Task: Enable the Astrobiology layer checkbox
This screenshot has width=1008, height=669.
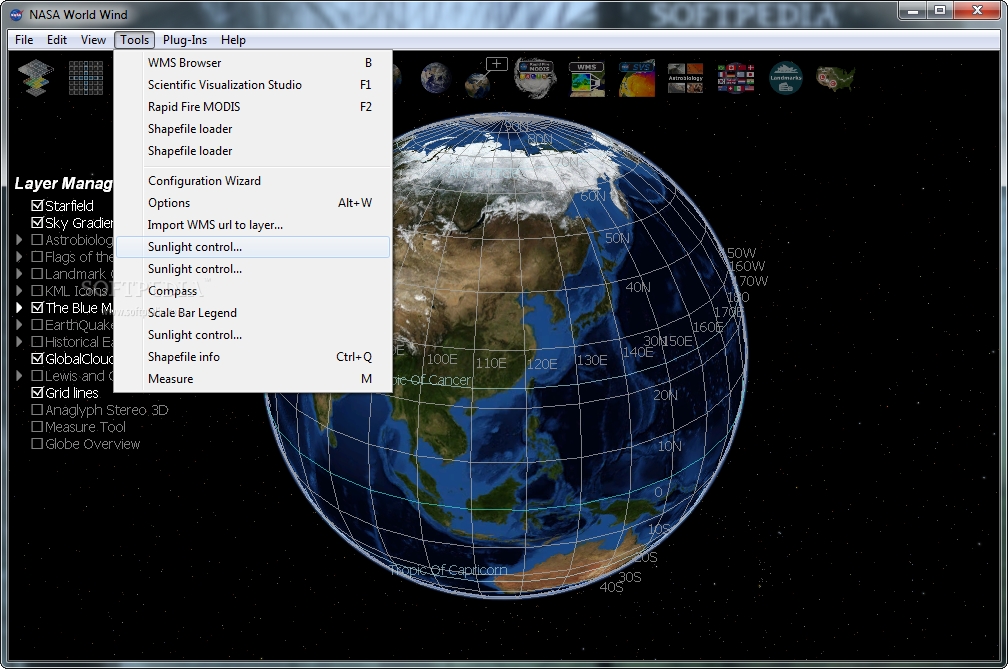Action: [37, 240]
